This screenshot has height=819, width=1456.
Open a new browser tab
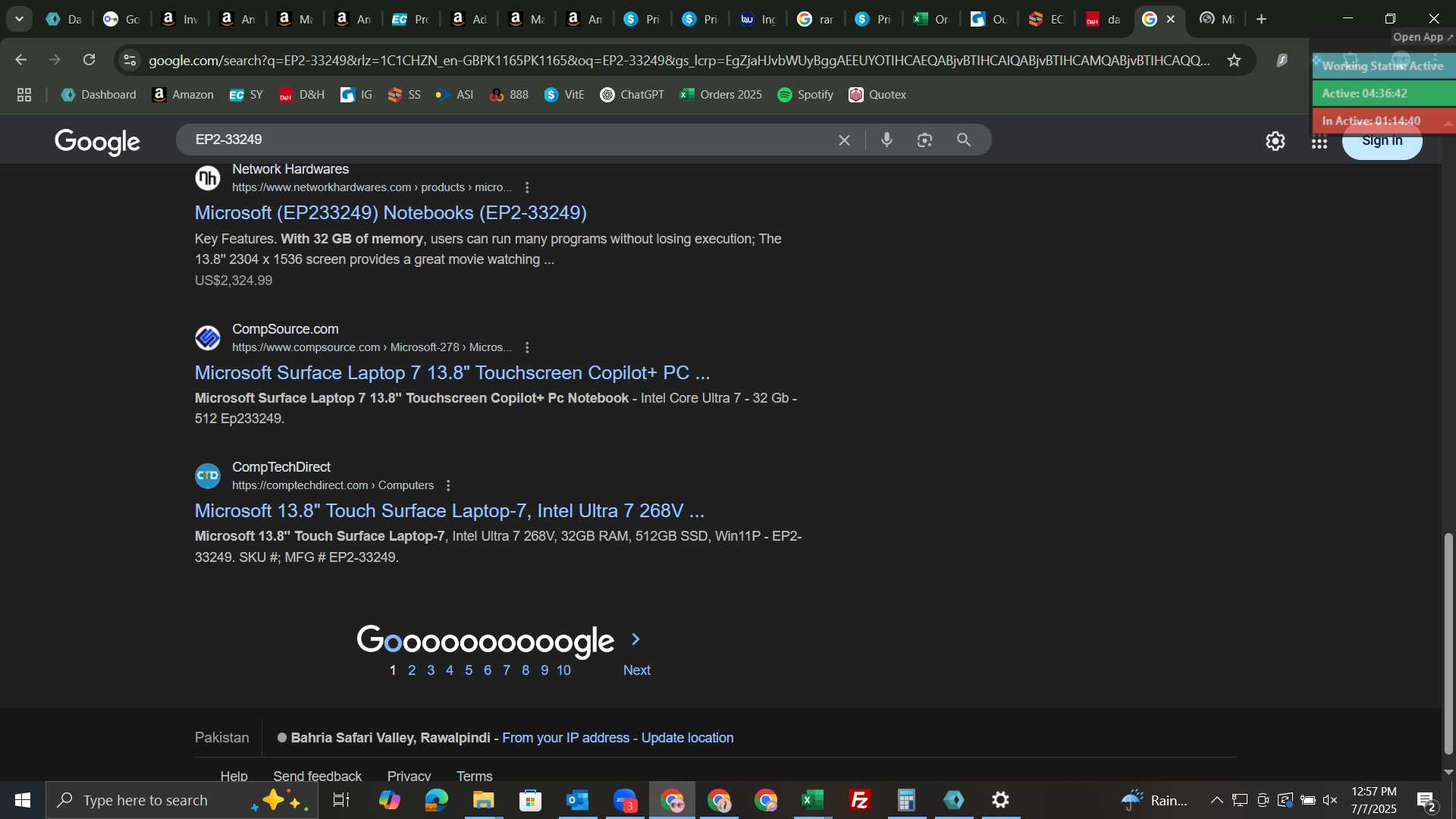tap(1262, 20)
